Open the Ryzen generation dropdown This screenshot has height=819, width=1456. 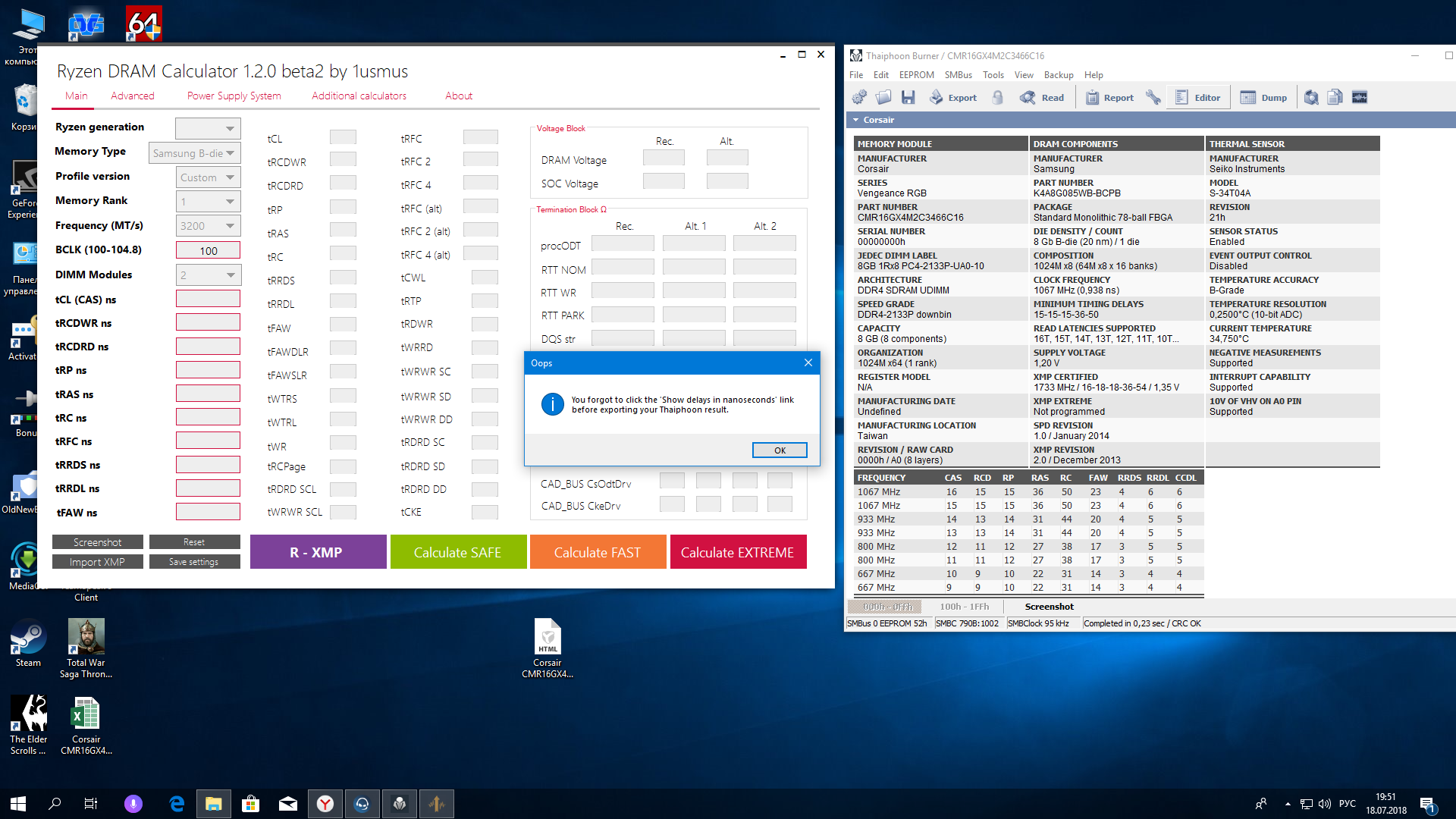tap(208, 128)
